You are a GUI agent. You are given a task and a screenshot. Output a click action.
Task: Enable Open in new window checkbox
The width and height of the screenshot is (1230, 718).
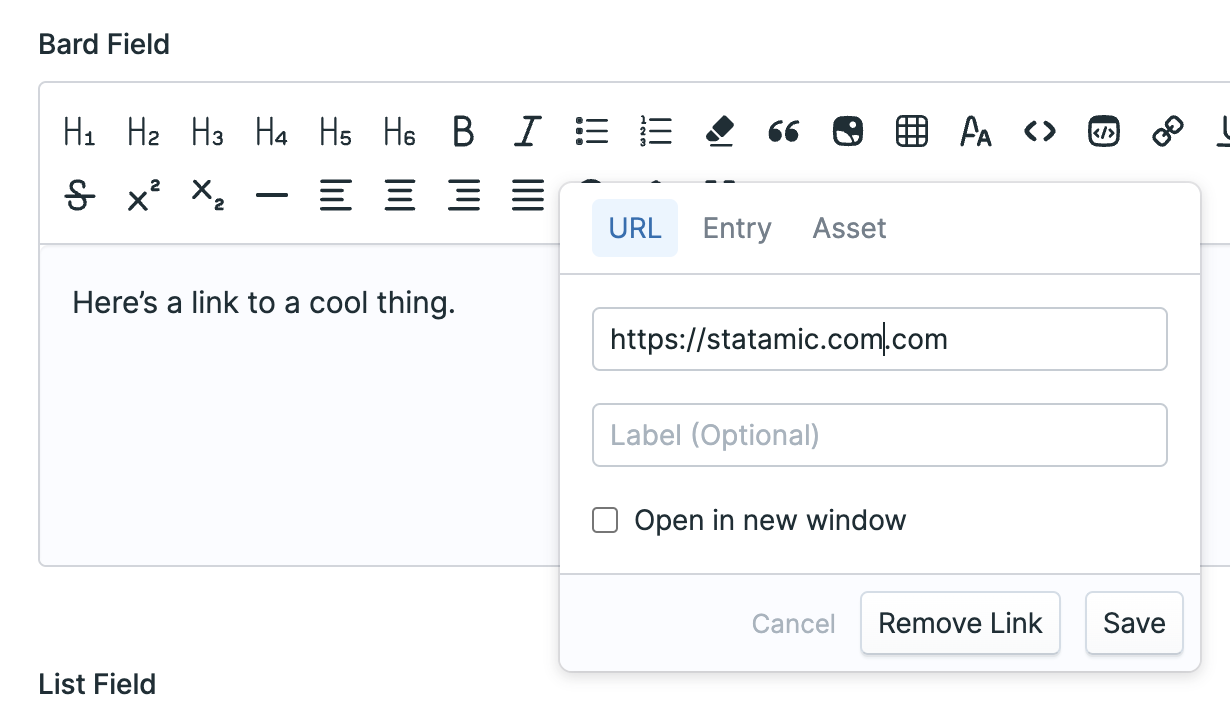click(605, 520)
